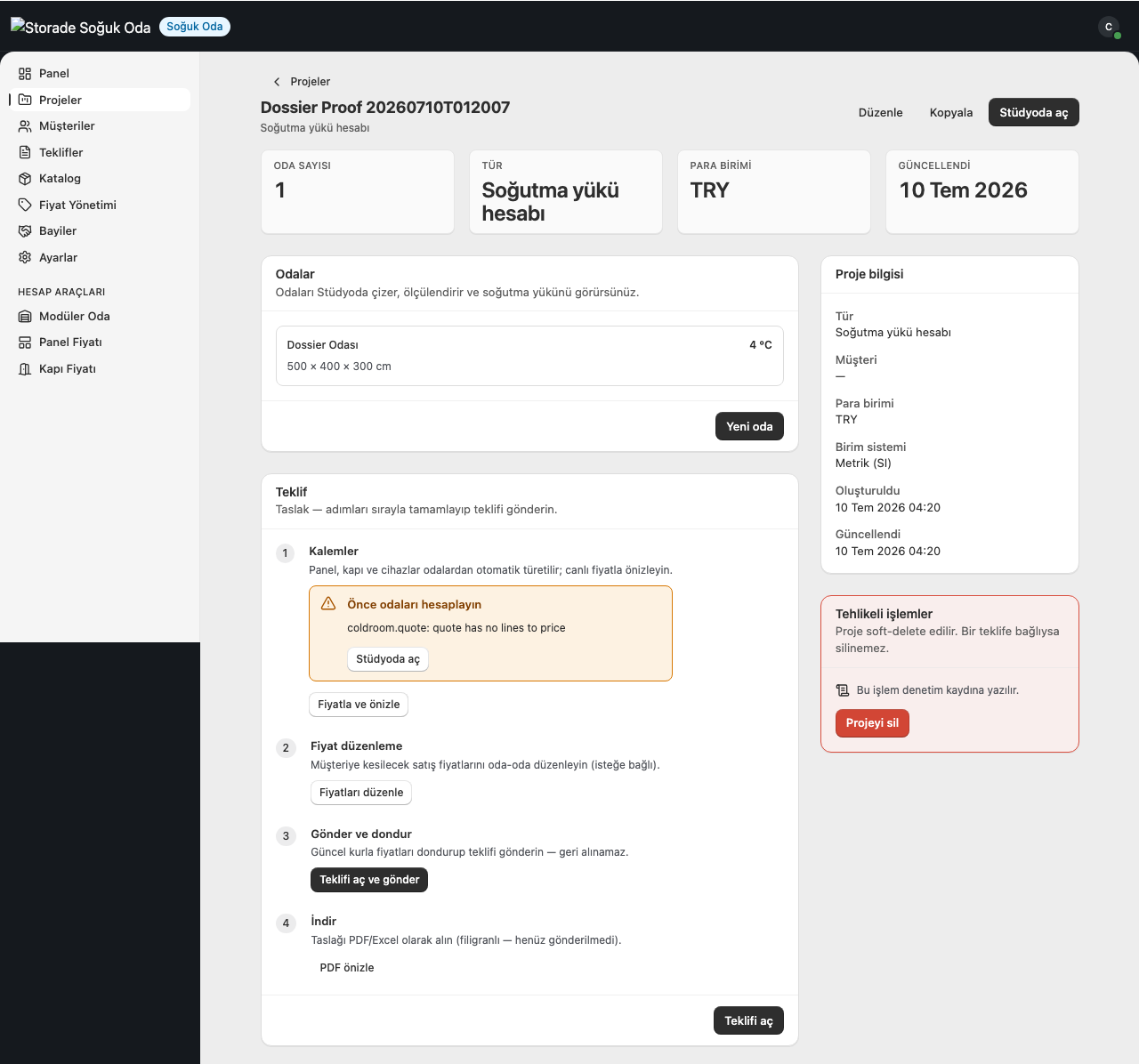The image size is (1139, 1064).
Task: Click the '4 °C' temperature value
Action: tap(761, 345)
